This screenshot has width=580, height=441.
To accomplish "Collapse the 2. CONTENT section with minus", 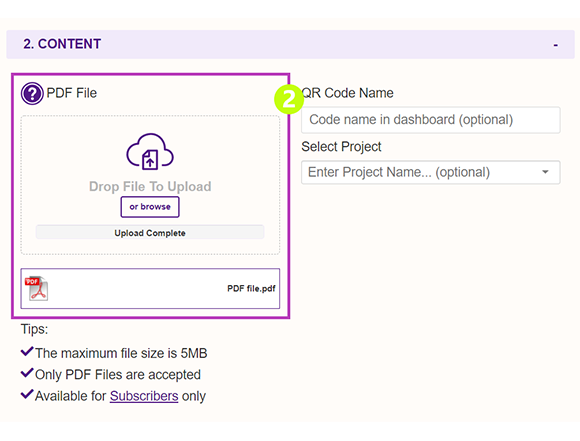I will pyautogui.click(x=555, y=45).
